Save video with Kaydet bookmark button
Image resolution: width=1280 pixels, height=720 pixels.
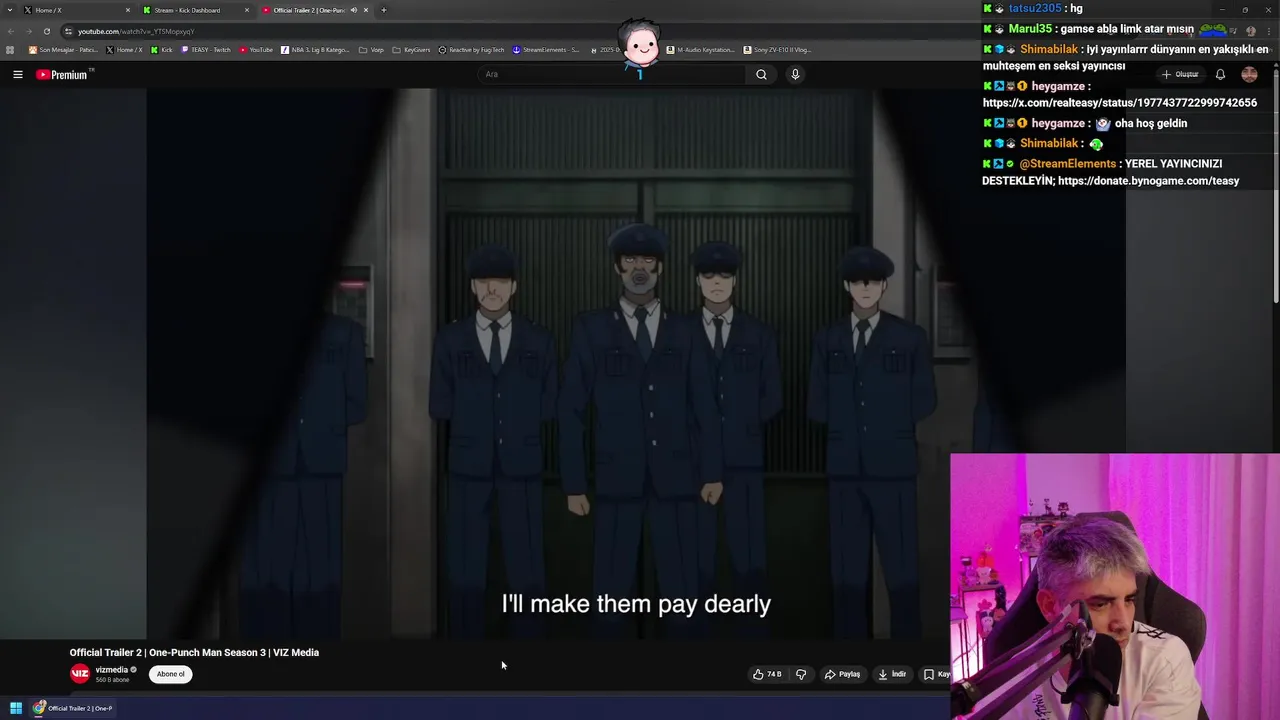(x=936, y=674)
